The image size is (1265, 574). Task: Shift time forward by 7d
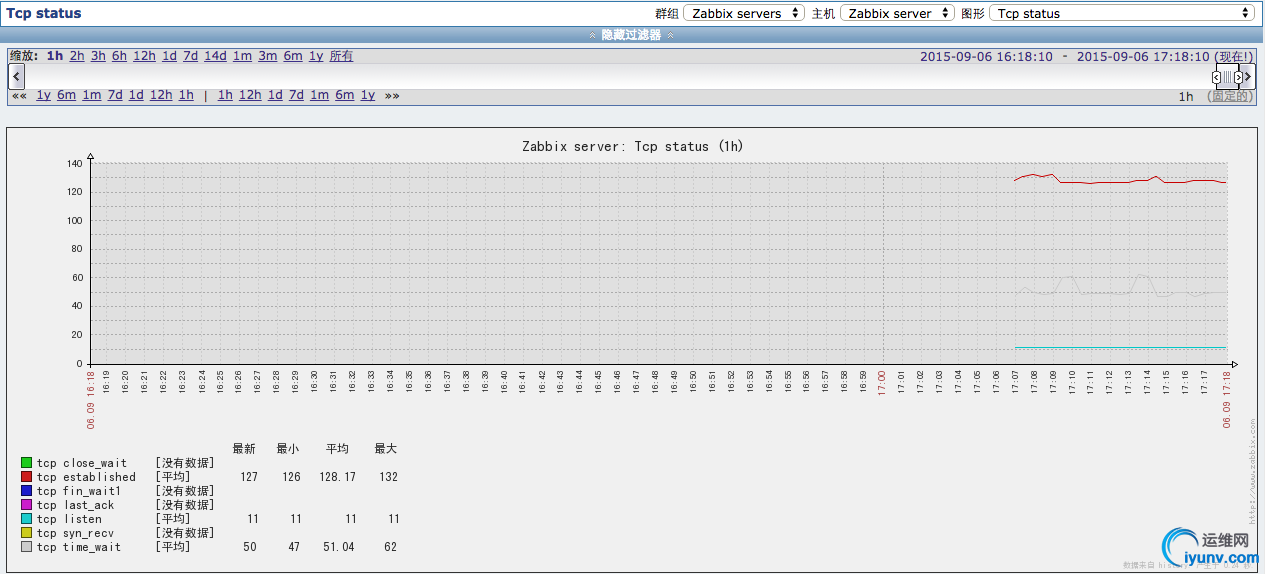[296, 95]
